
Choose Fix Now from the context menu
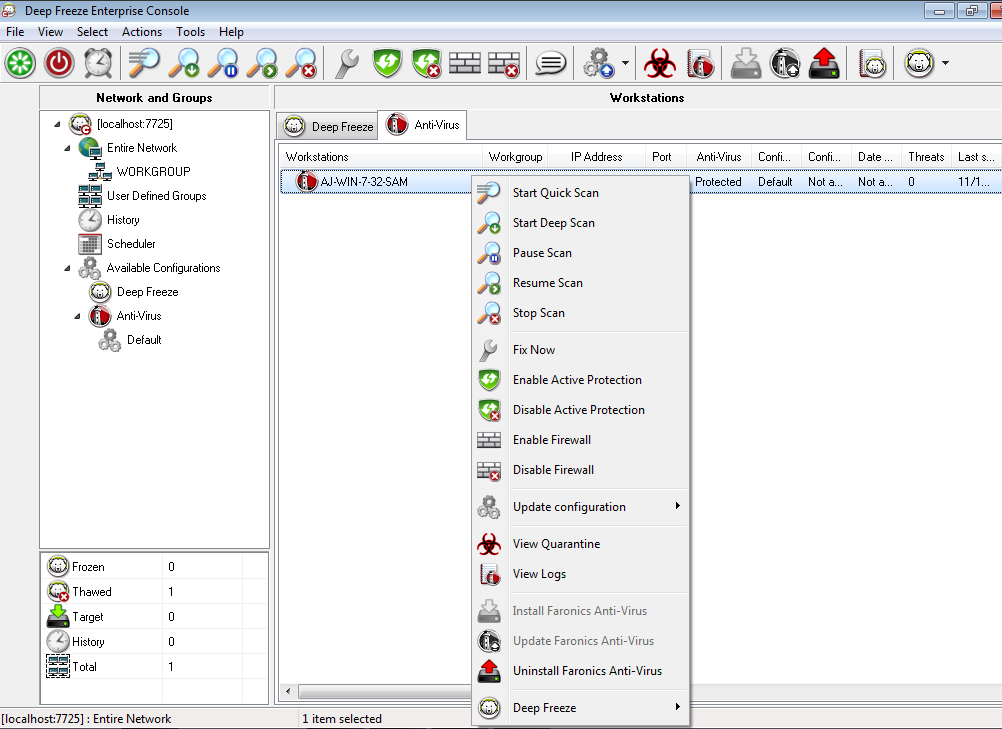coord(581,350)
